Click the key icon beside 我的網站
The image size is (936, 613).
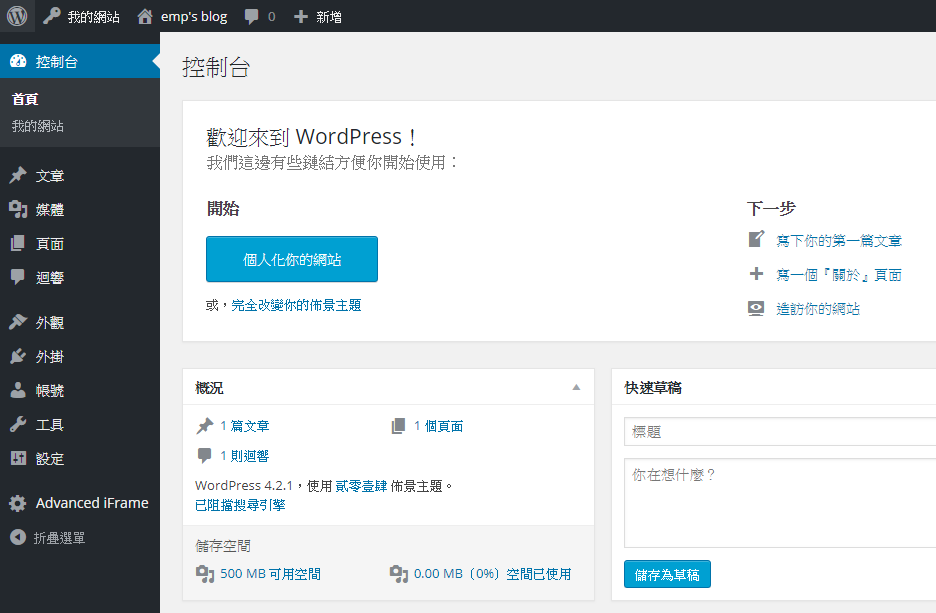click(52, 16)
